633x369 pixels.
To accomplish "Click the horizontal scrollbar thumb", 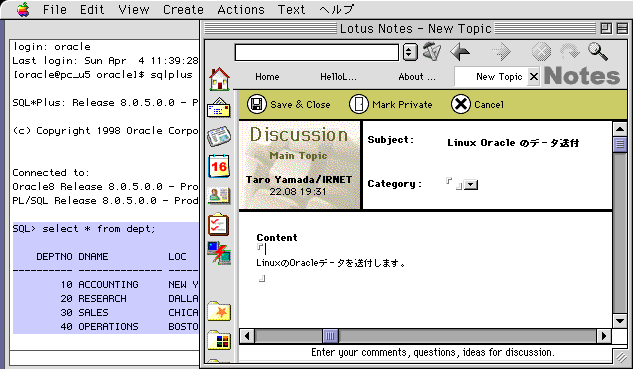I will [330, 336].
